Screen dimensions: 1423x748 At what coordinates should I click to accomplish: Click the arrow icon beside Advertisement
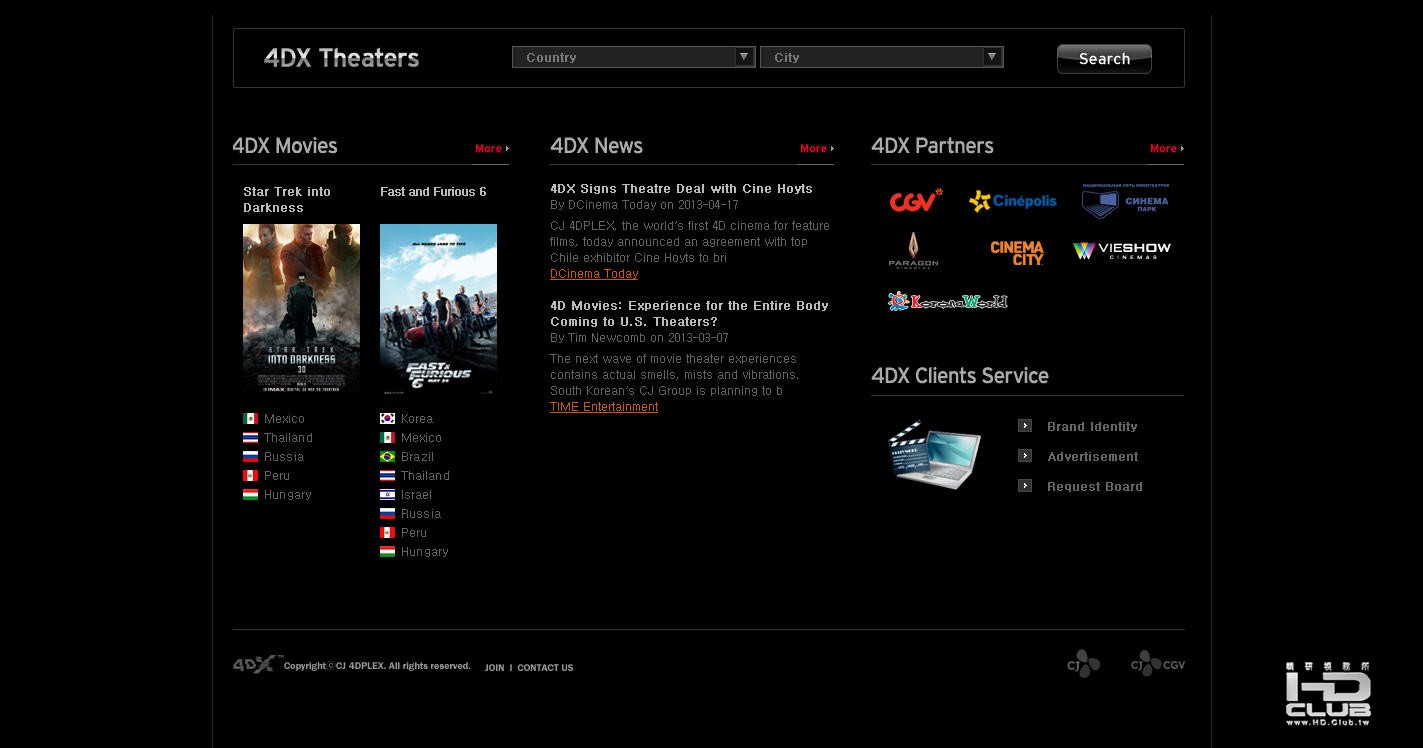[1025, 456]
